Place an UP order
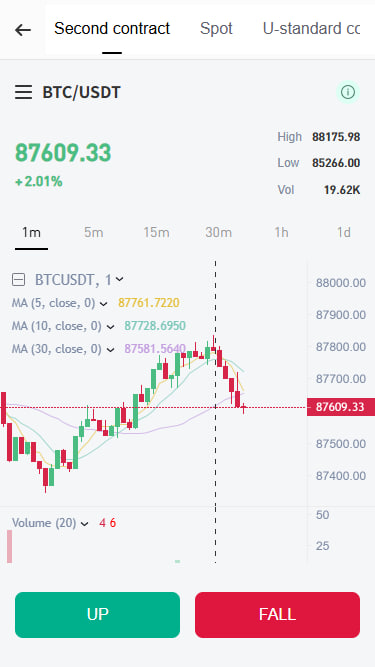This screenshot has width=375, height=667. pos(97,615)
